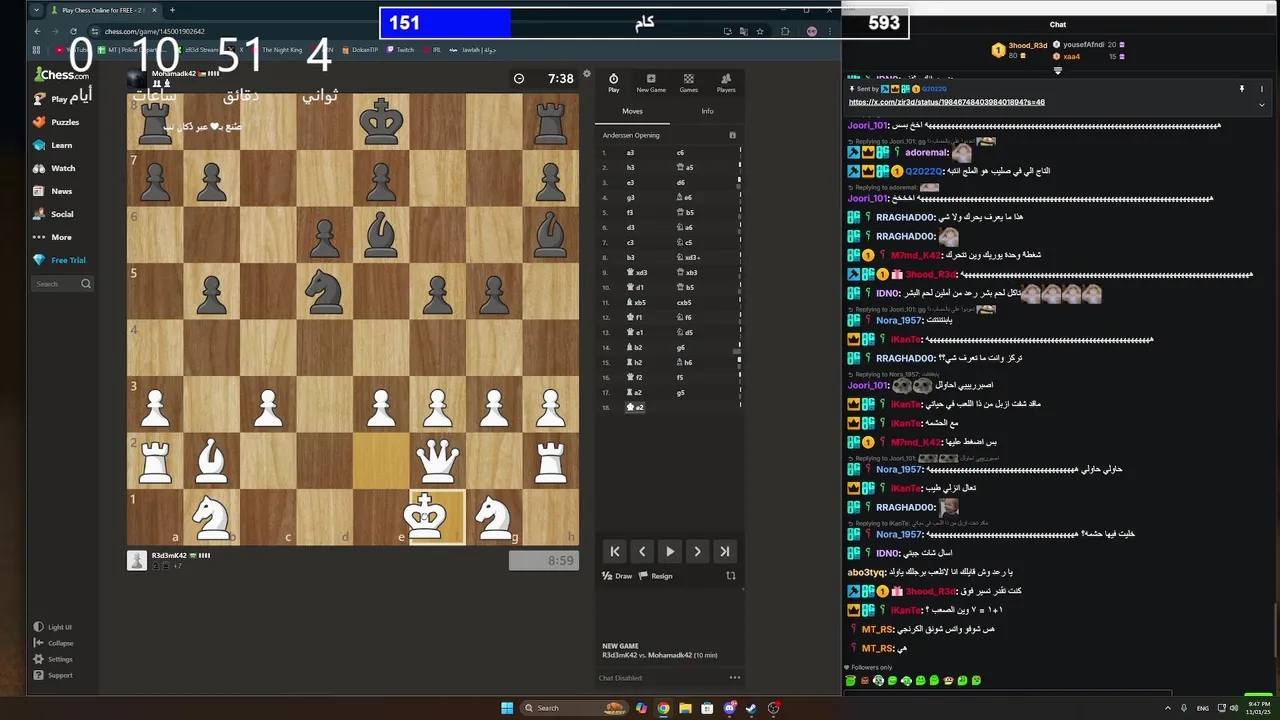
Task: Click the flip board icon
Action: pos(731,576)
